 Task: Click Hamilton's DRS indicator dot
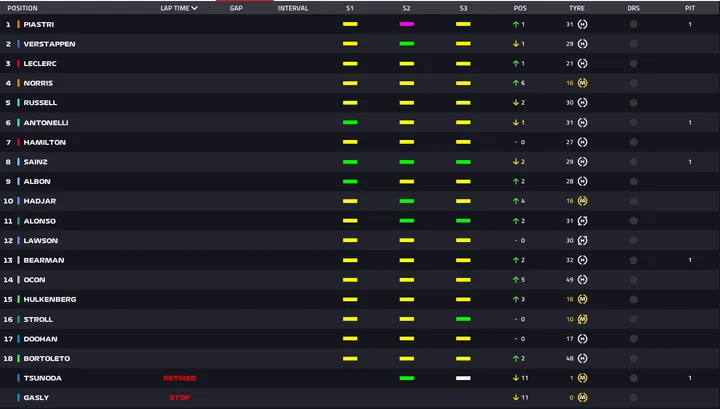(633, 142)
